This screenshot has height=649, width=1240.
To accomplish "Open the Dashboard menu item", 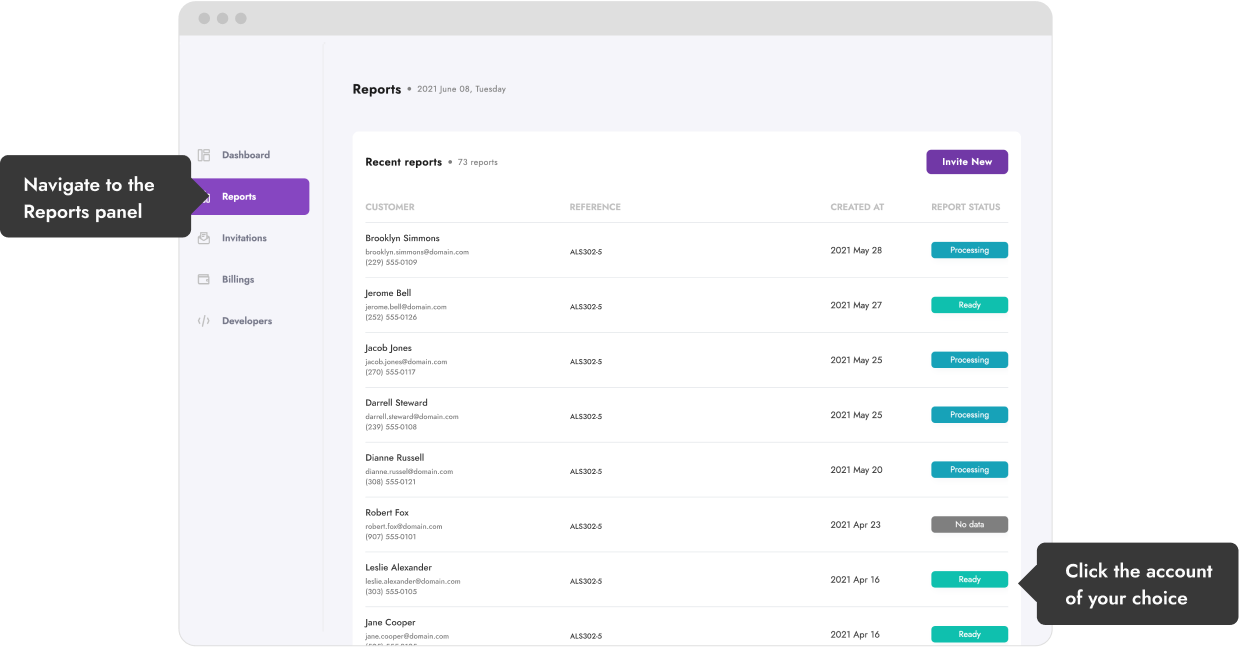I will [x=245, y=155].
